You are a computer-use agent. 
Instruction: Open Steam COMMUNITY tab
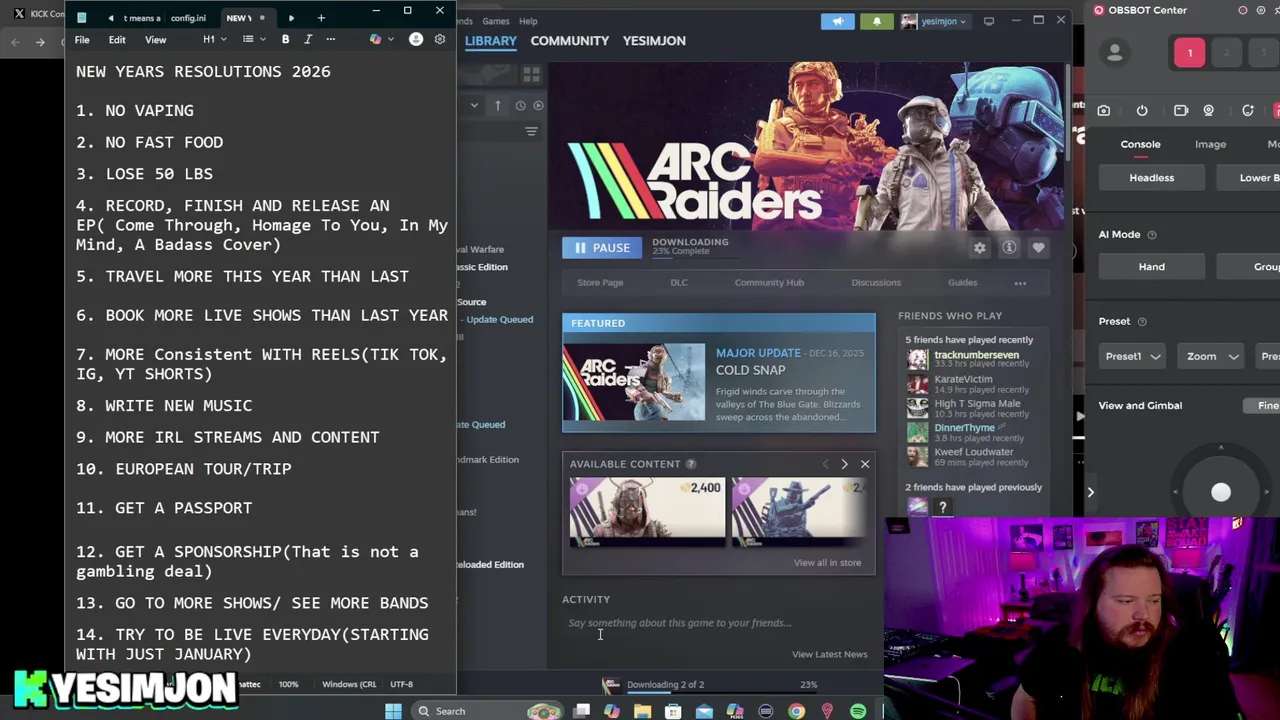point(569,41)
